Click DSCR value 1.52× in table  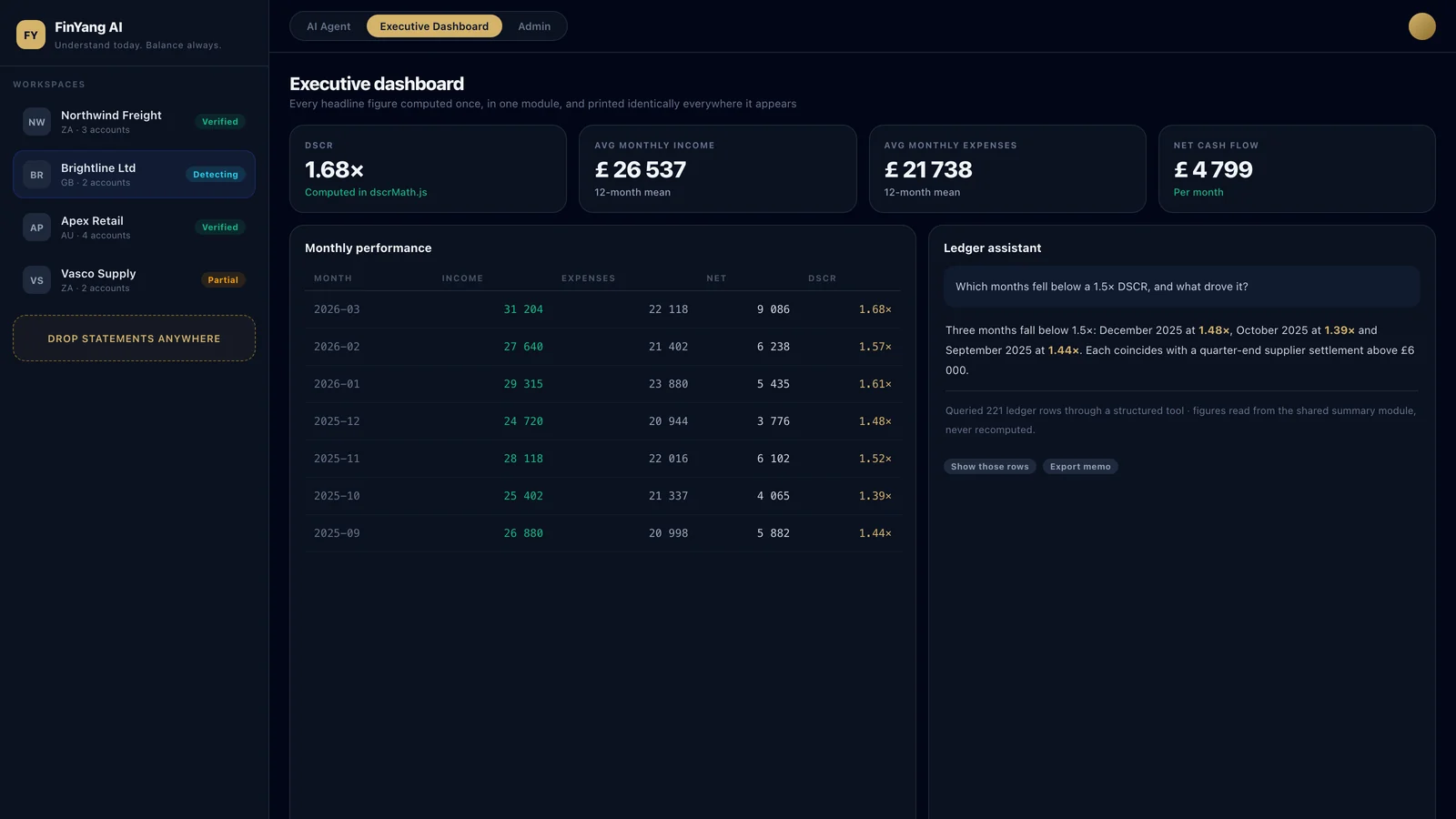click(875, 459)
